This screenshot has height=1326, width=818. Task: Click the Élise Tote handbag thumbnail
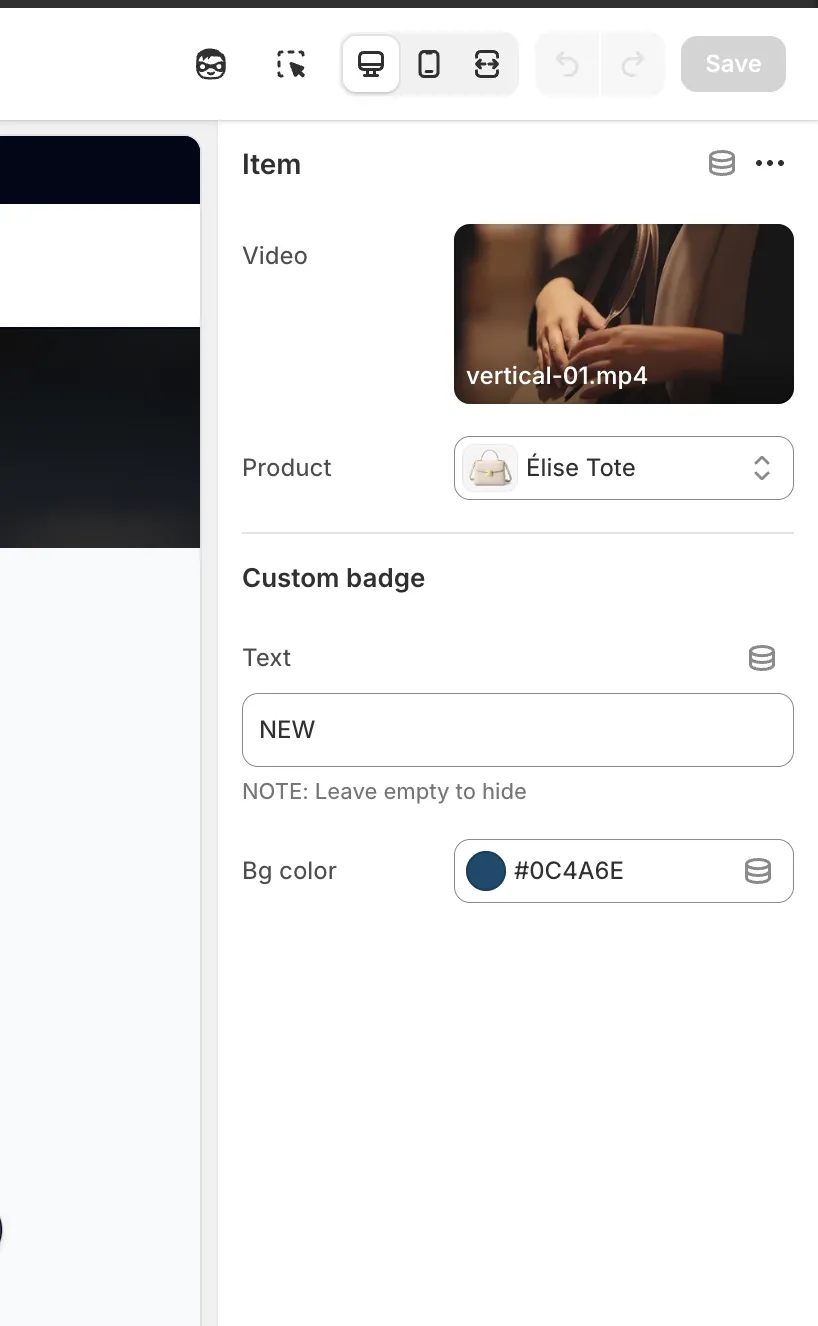[490, 468]
